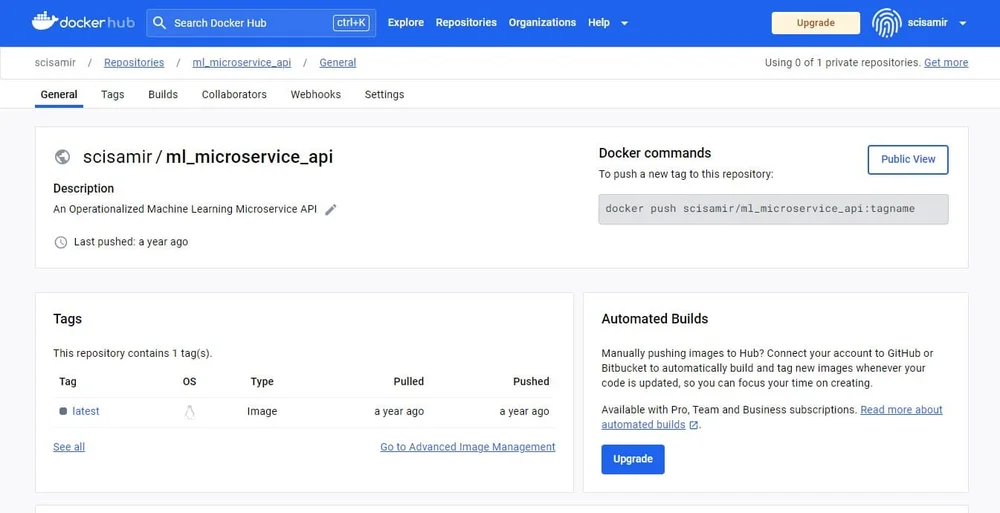
Task: Open the Webhooks tab
Action: [x=316, y=94]
